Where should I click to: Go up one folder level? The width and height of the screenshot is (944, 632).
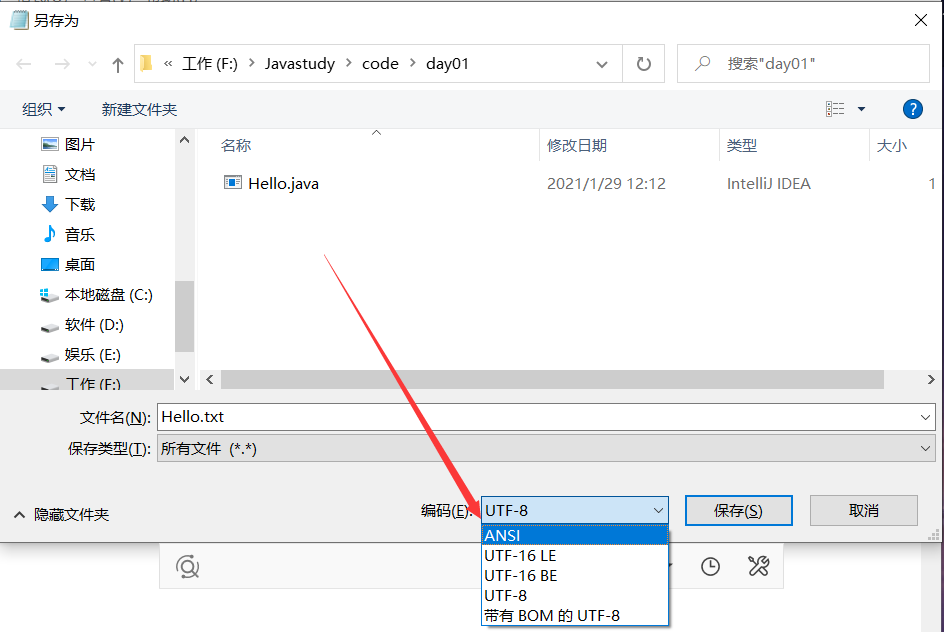pos(118,64)
